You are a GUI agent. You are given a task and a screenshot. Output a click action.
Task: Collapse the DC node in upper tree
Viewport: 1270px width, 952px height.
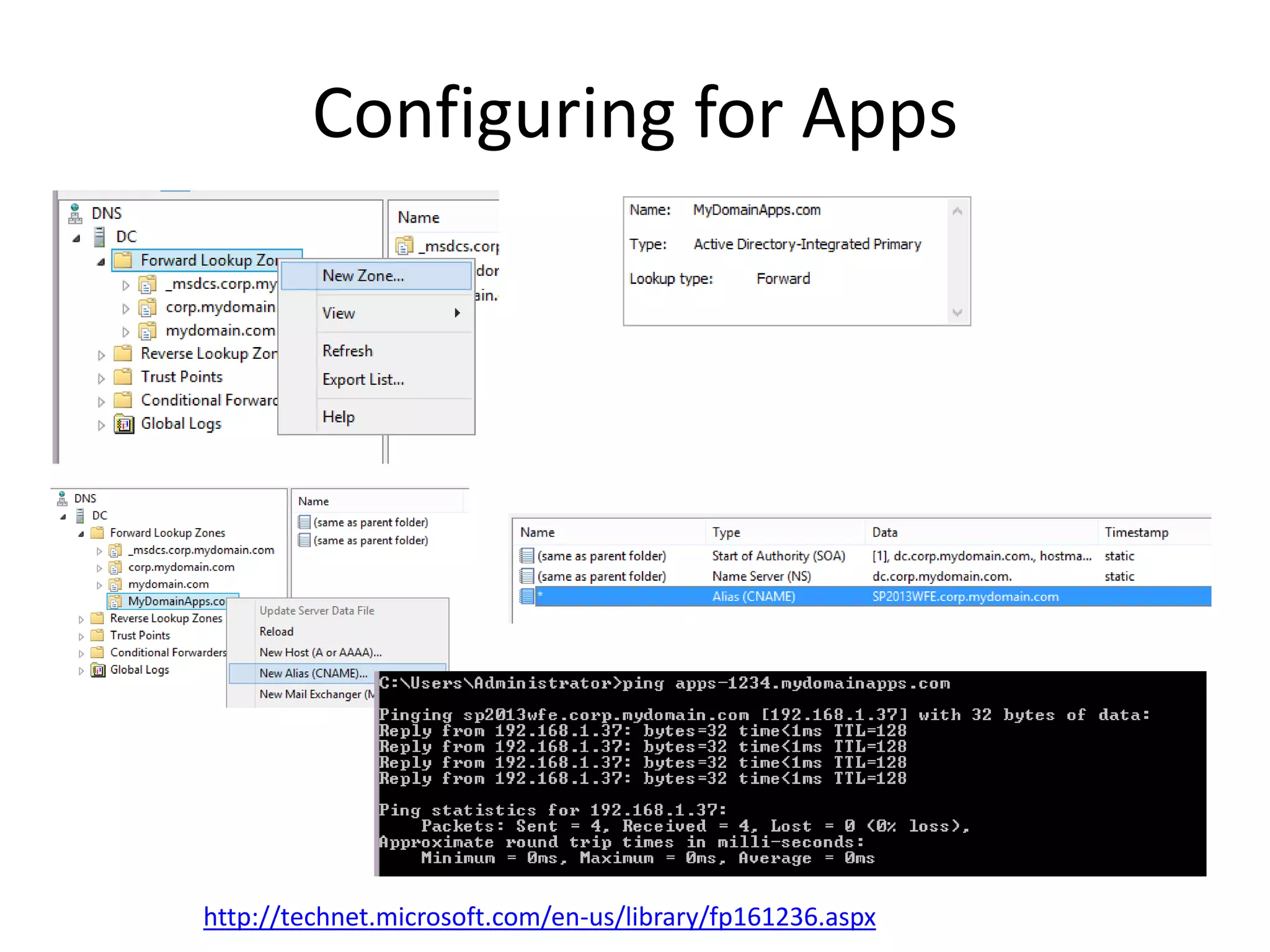point(76,238)
